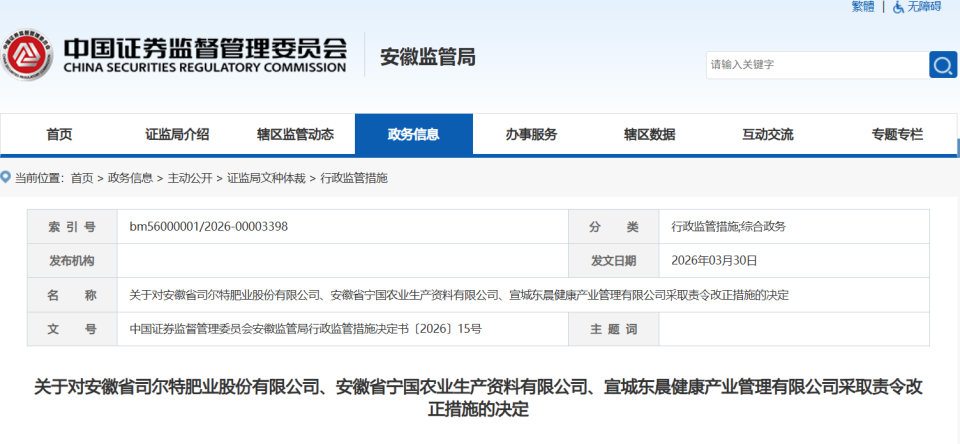Go to 政务信息 in the breadcrumb
Viewport: 960px width, 444px height.
point(130,178)
